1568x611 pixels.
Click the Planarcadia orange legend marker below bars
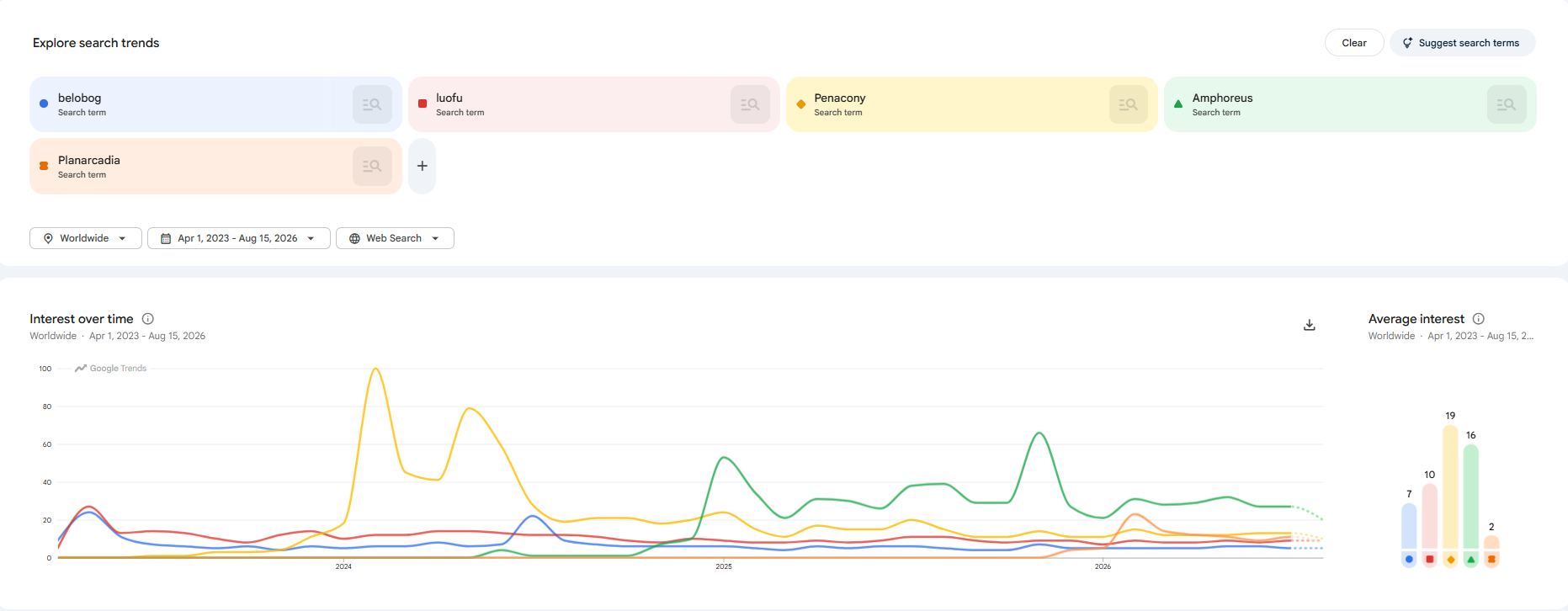click(x=1491, y=559)
